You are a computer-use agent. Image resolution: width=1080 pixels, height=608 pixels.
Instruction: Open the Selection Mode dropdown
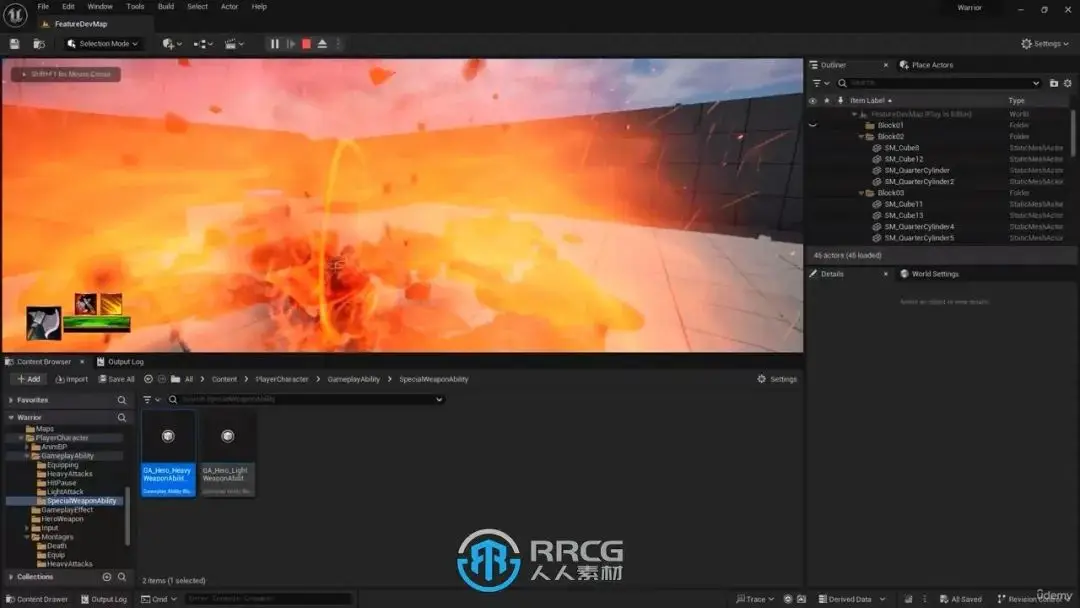pos(103,44)
